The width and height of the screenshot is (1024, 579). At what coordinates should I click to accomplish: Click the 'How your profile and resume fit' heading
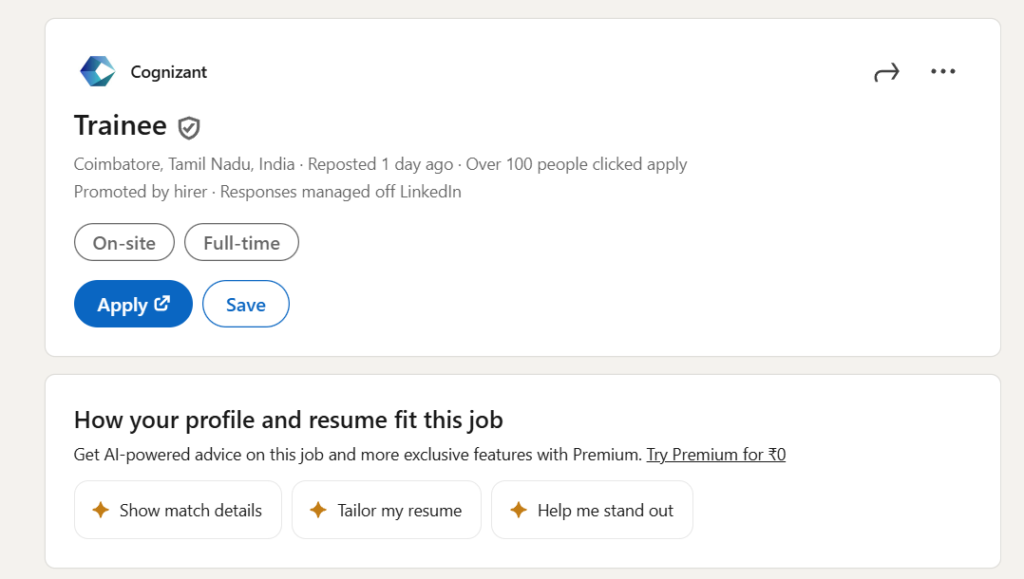288,420
